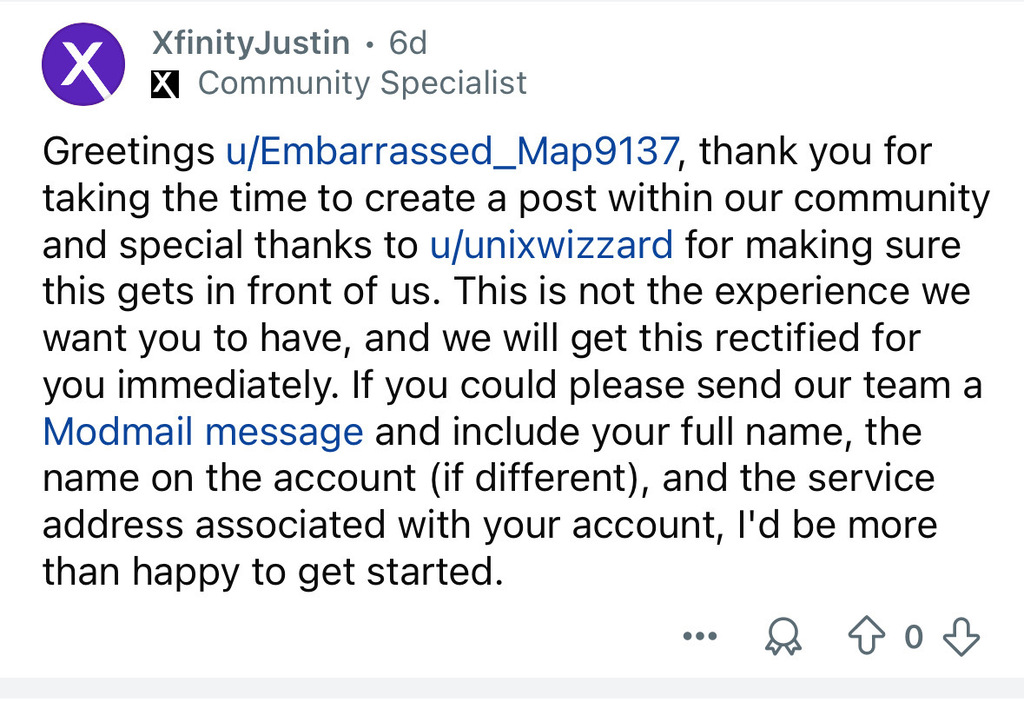This screenshot has height=702, width=1024.
Task: Select the Community Specialist flair text
Action: [362, 84]
